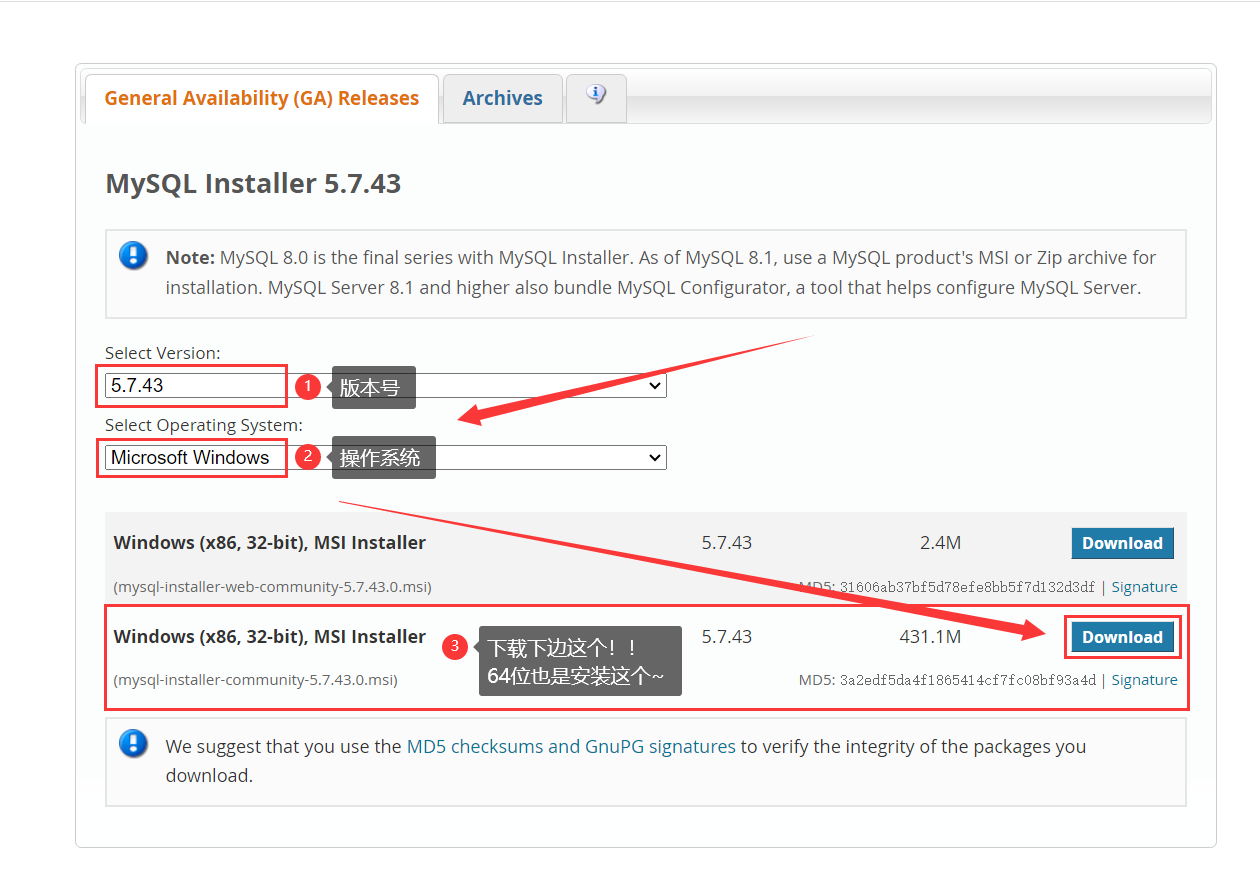The width and height of the screenshot is (1260, 886).
Task: Open the Select Operating System dropdown
Action: click(386, 458)
